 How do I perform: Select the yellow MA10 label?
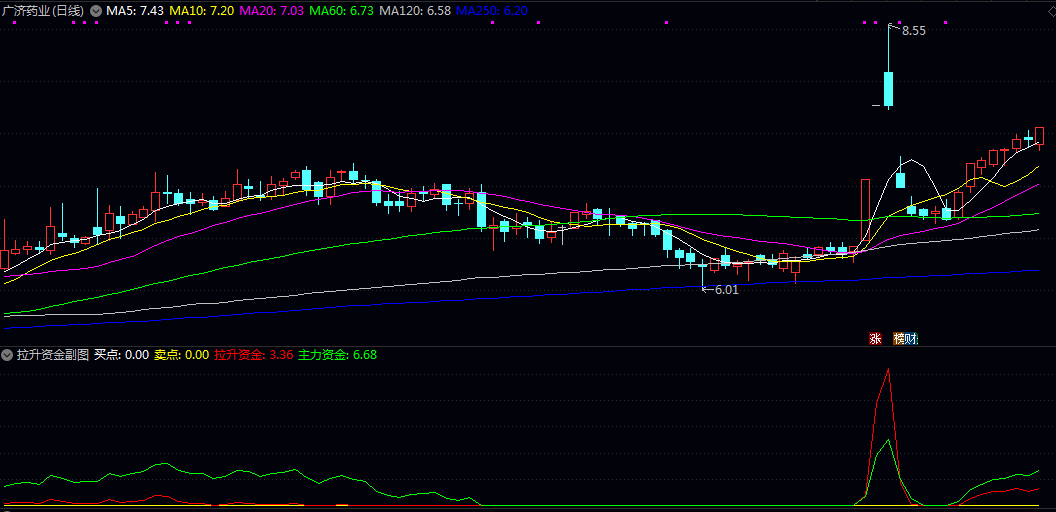click(202, 10)
